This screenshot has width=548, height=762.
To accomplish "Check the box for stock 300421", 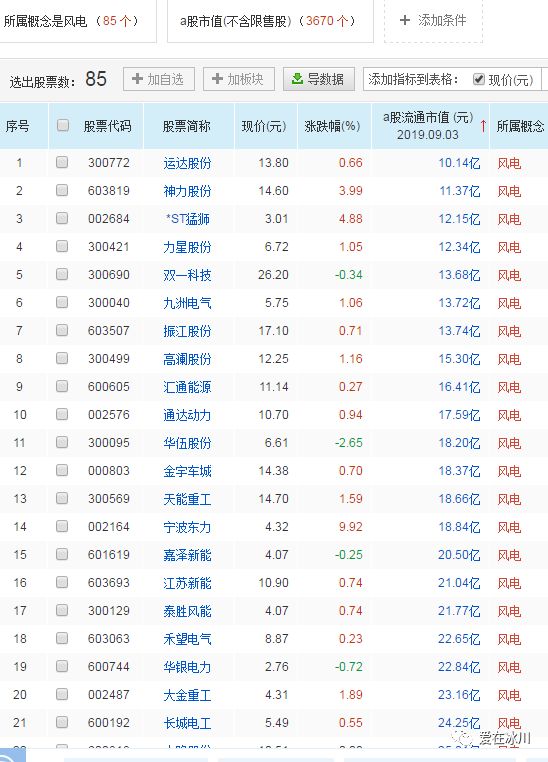I will coord(62,246).
